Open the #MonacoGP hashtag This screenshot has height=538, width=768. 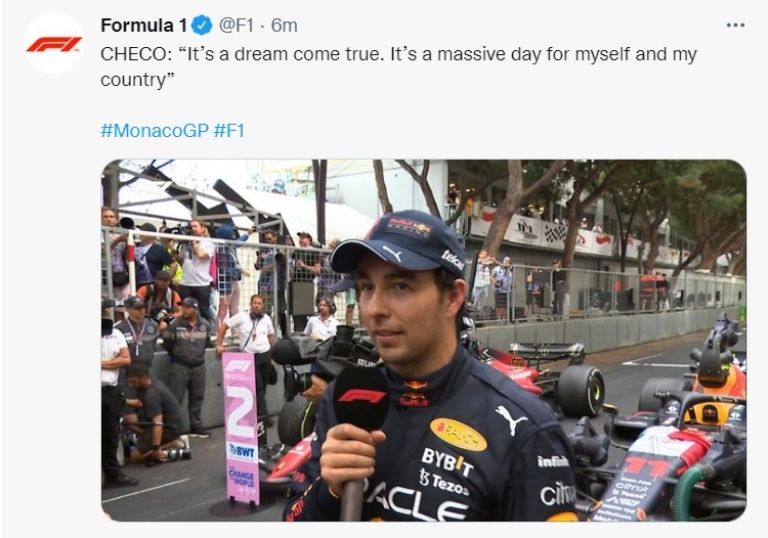click(x=154, y=131)
